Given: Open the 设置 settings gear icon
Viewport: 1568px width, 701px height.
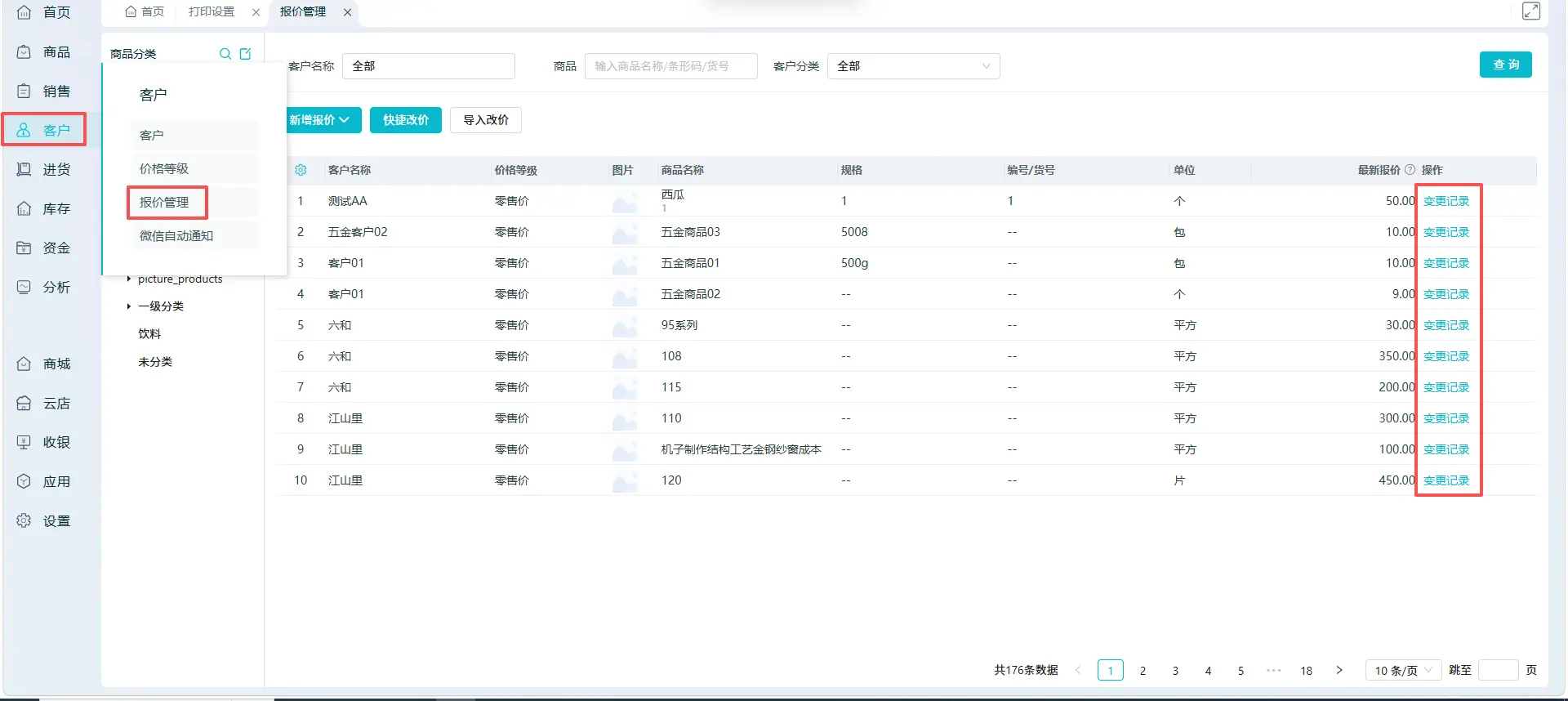Looking at the screenshot, I should pos(24,520).
